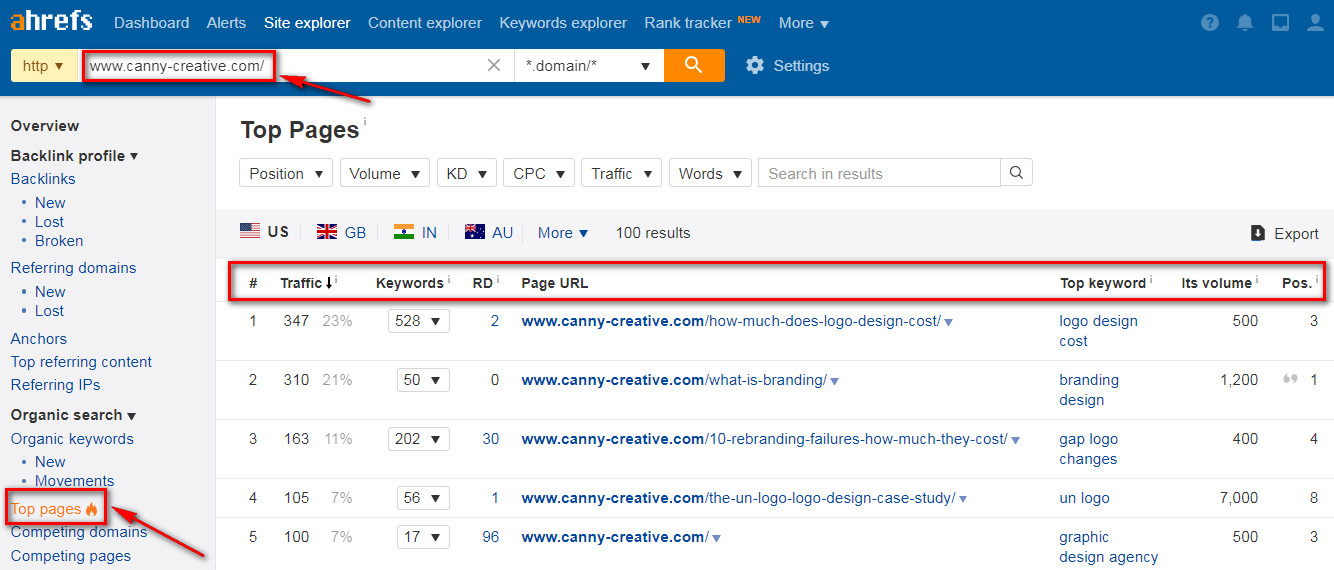Sort by Its volume column header
Screen dimensions: 1334x570
[x=1216, y=283]
